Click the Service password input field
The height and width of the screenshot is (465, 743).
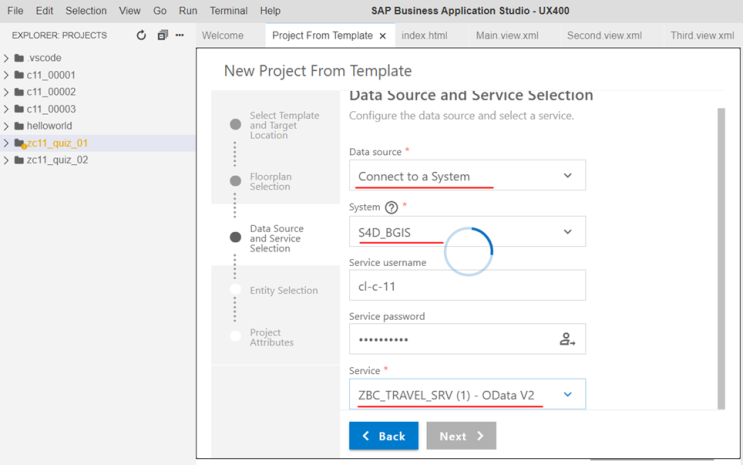[467, 339]
